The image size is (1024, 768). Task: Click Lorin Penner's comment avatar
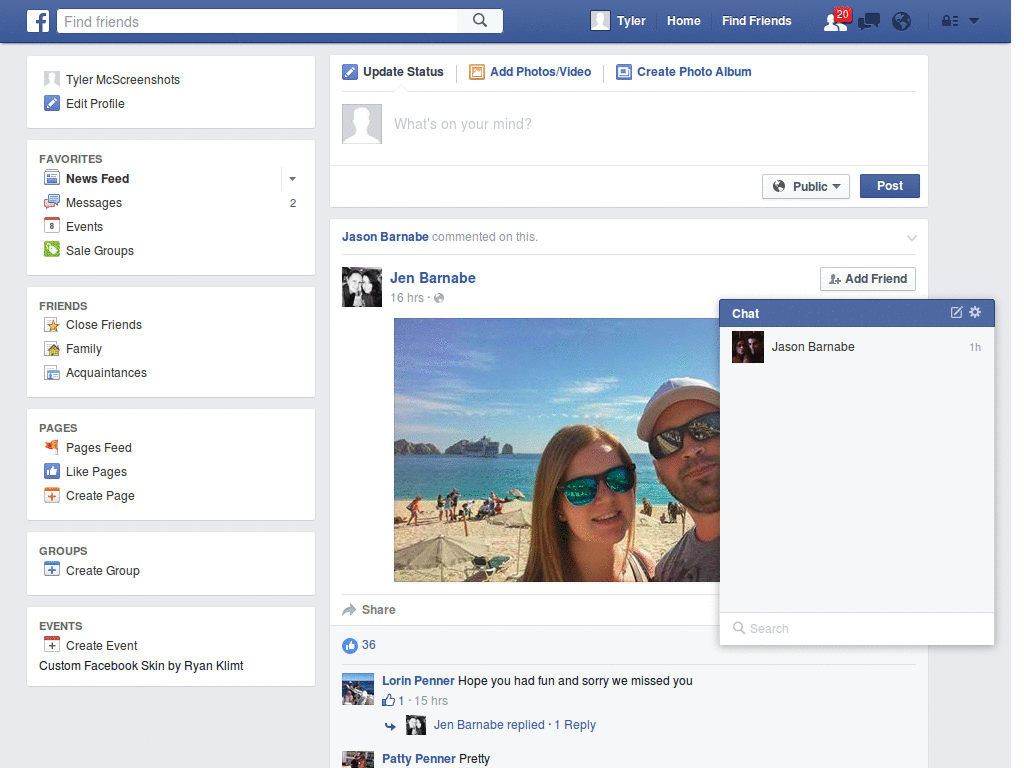tap(358, 689)
